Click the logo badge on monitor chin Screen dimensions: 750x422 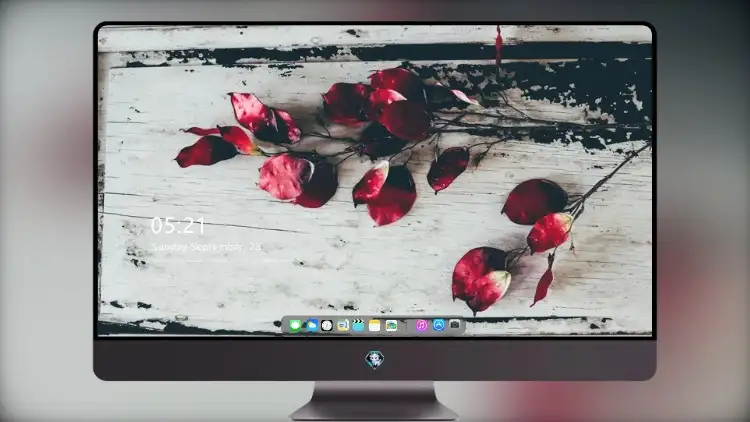point(375,360)
